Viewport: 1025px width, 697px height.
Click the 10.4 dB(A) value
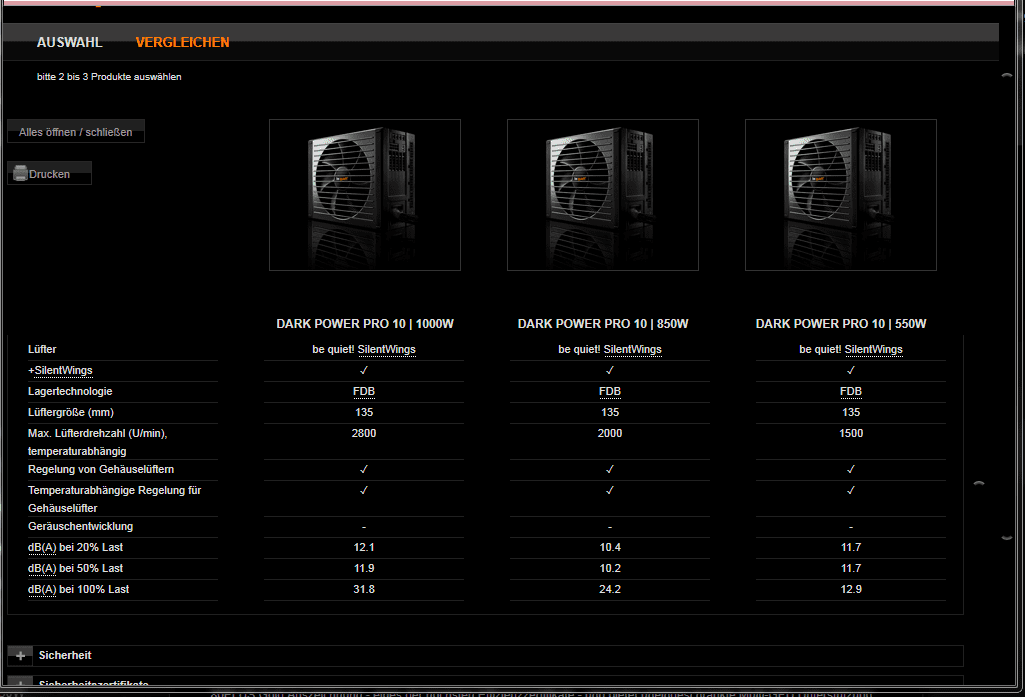pos(610,547)
